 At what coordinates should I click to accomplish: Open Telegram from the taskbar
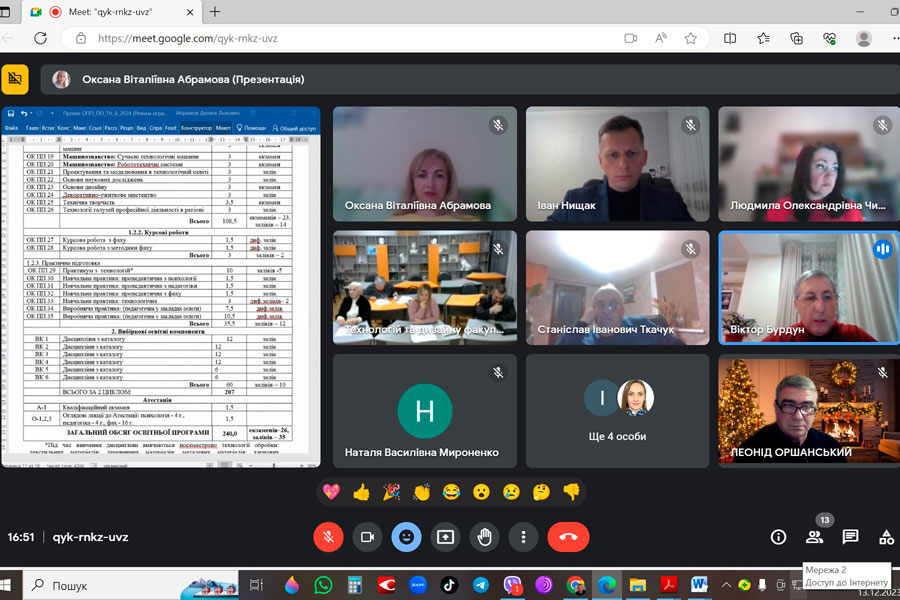[x=480, y=586]
